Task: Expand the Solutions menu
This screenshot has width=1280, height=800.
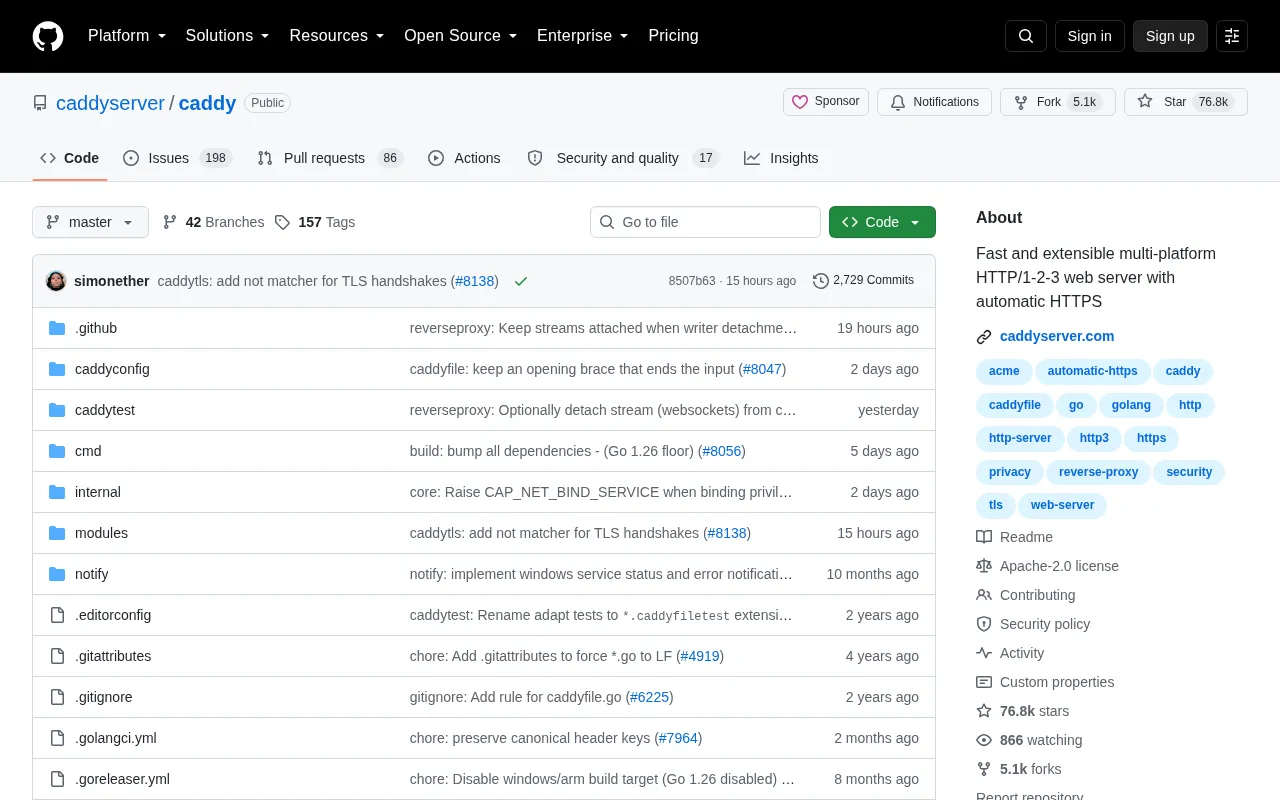Action: (227, 36)
